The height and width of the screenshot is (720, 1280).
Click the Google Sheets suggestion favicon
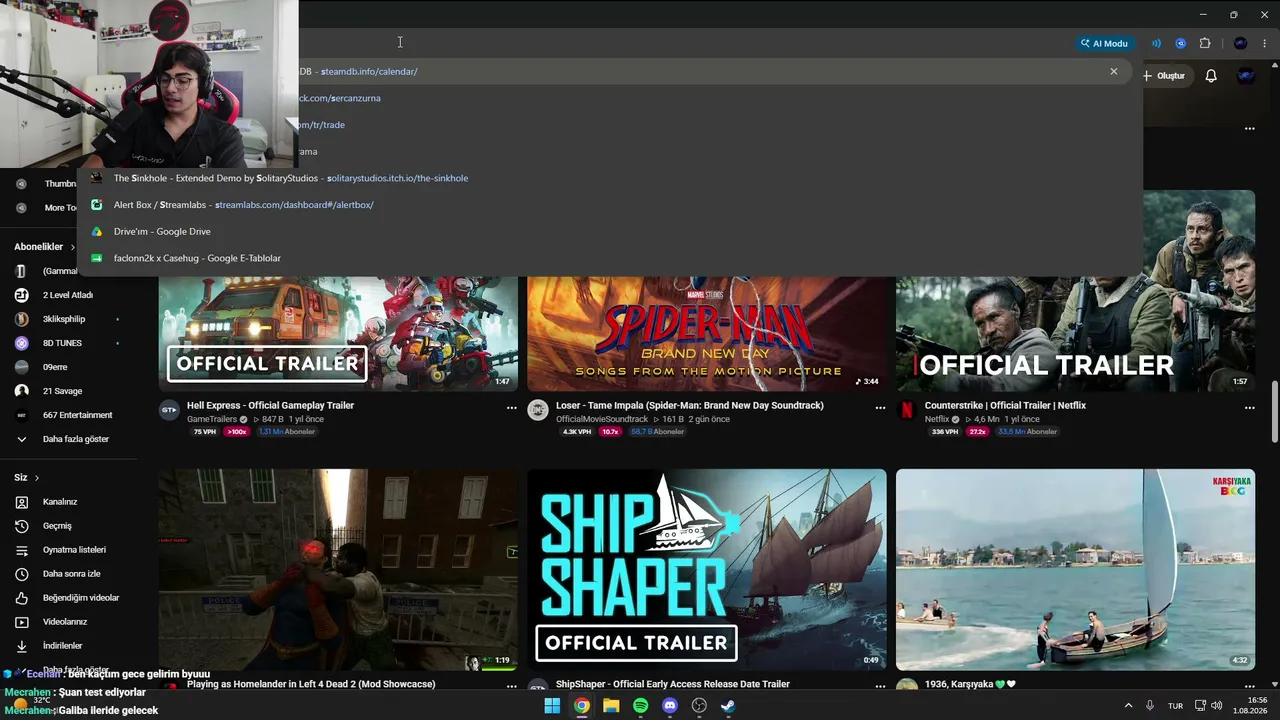tap(97, 258)
